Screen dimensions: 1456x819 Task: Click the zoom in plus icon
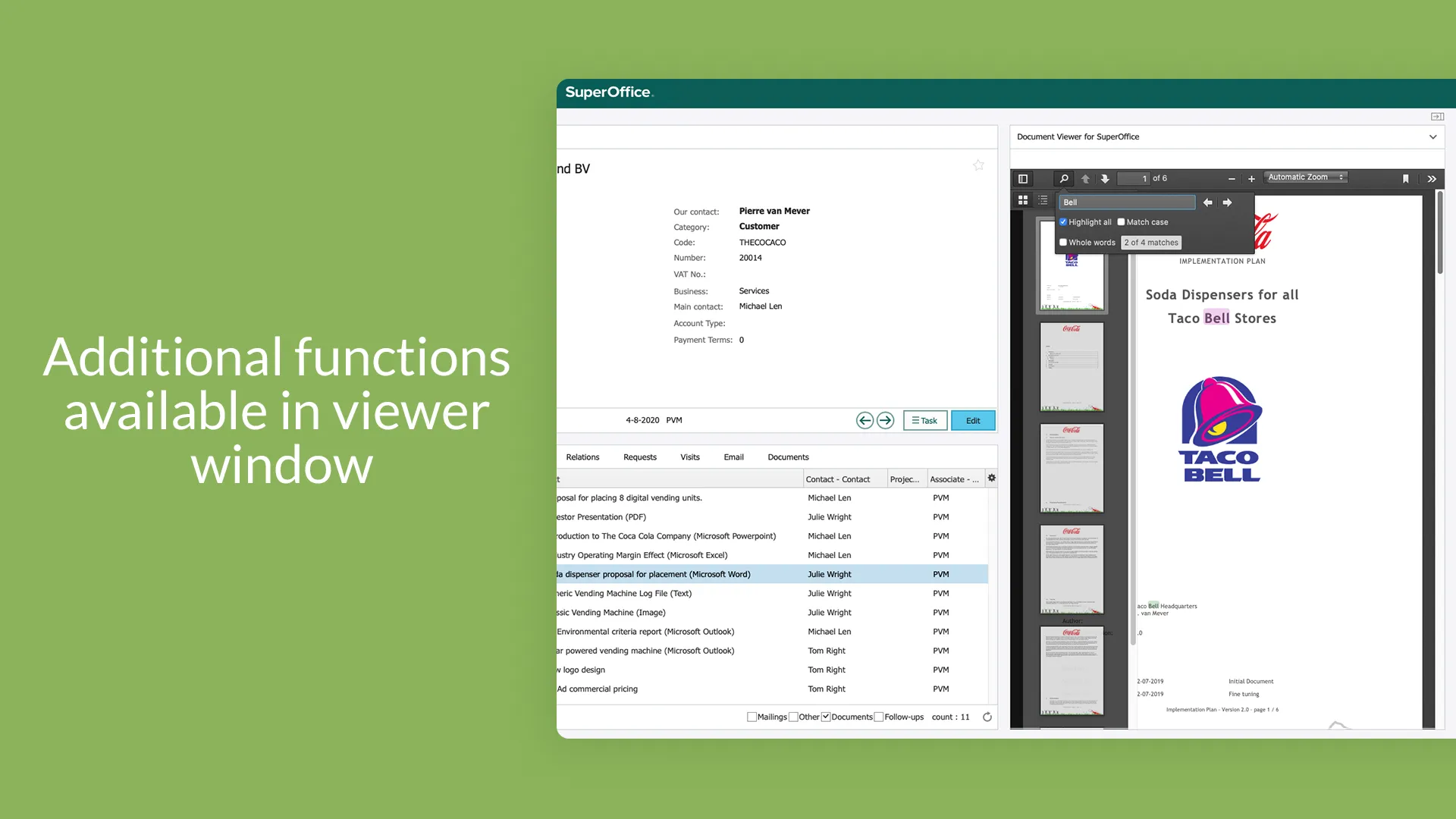coord(1251,179)
